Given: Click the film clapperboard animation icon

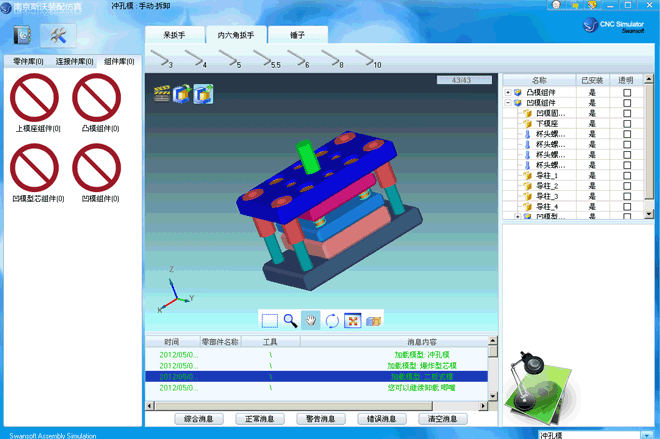Looking at the screenshot, I should (162, 94).
